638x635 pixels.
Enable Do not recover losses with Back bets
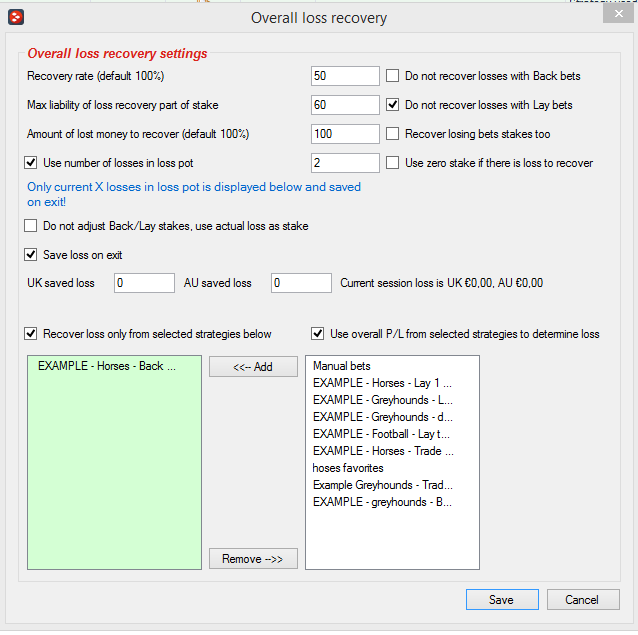392,76
